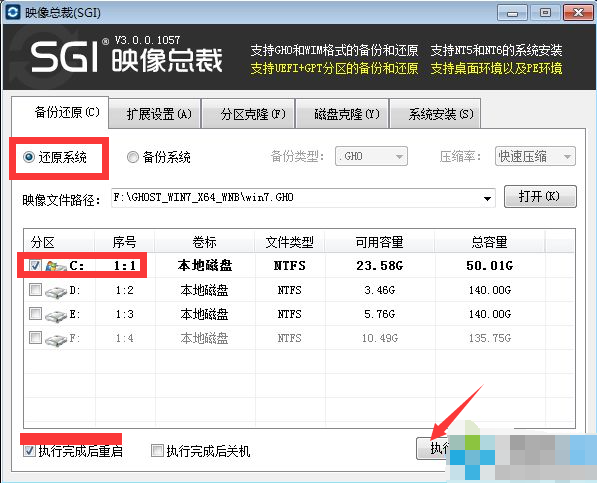Click the 23.58G free space cell
This screenshot has height=483, width=597.
(x=380, y=266)
